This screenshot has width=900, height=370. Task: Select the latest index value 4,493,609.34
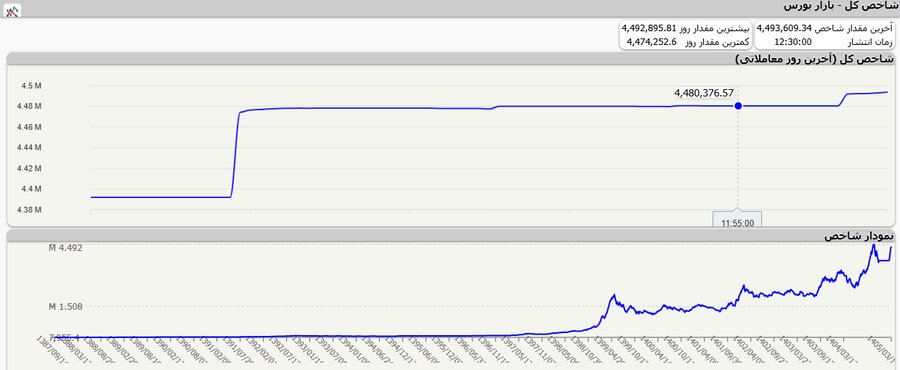[785, 28]
